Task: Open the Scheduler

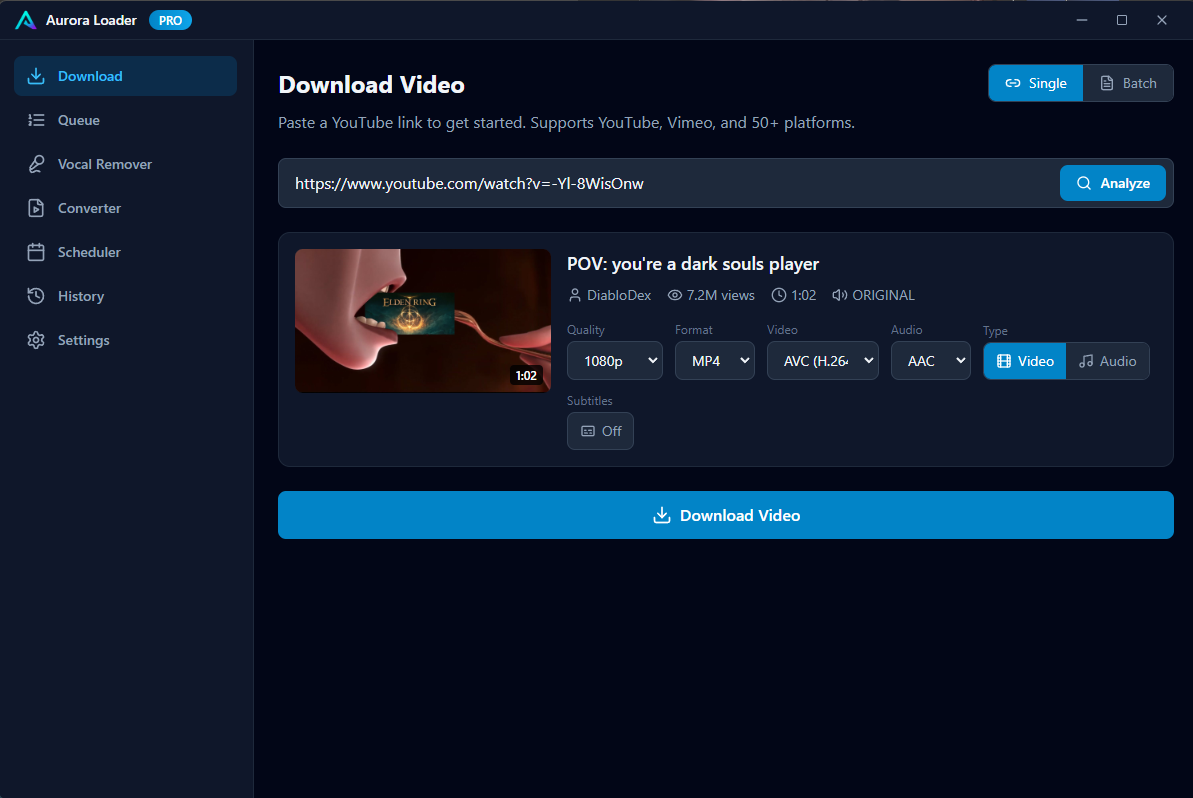Action: 91,252
